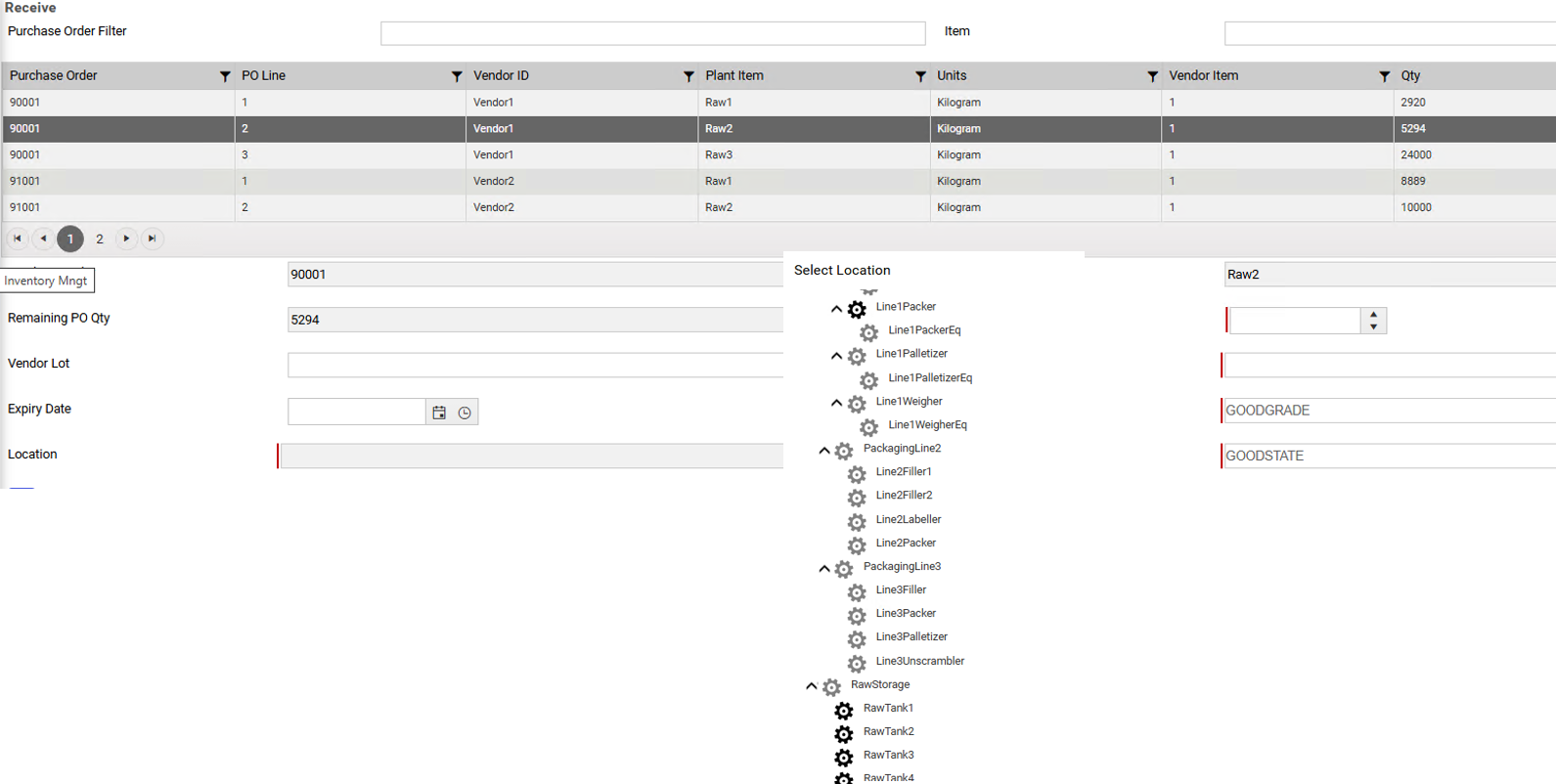Click into the Vendor Lot text field

[534, 365]
